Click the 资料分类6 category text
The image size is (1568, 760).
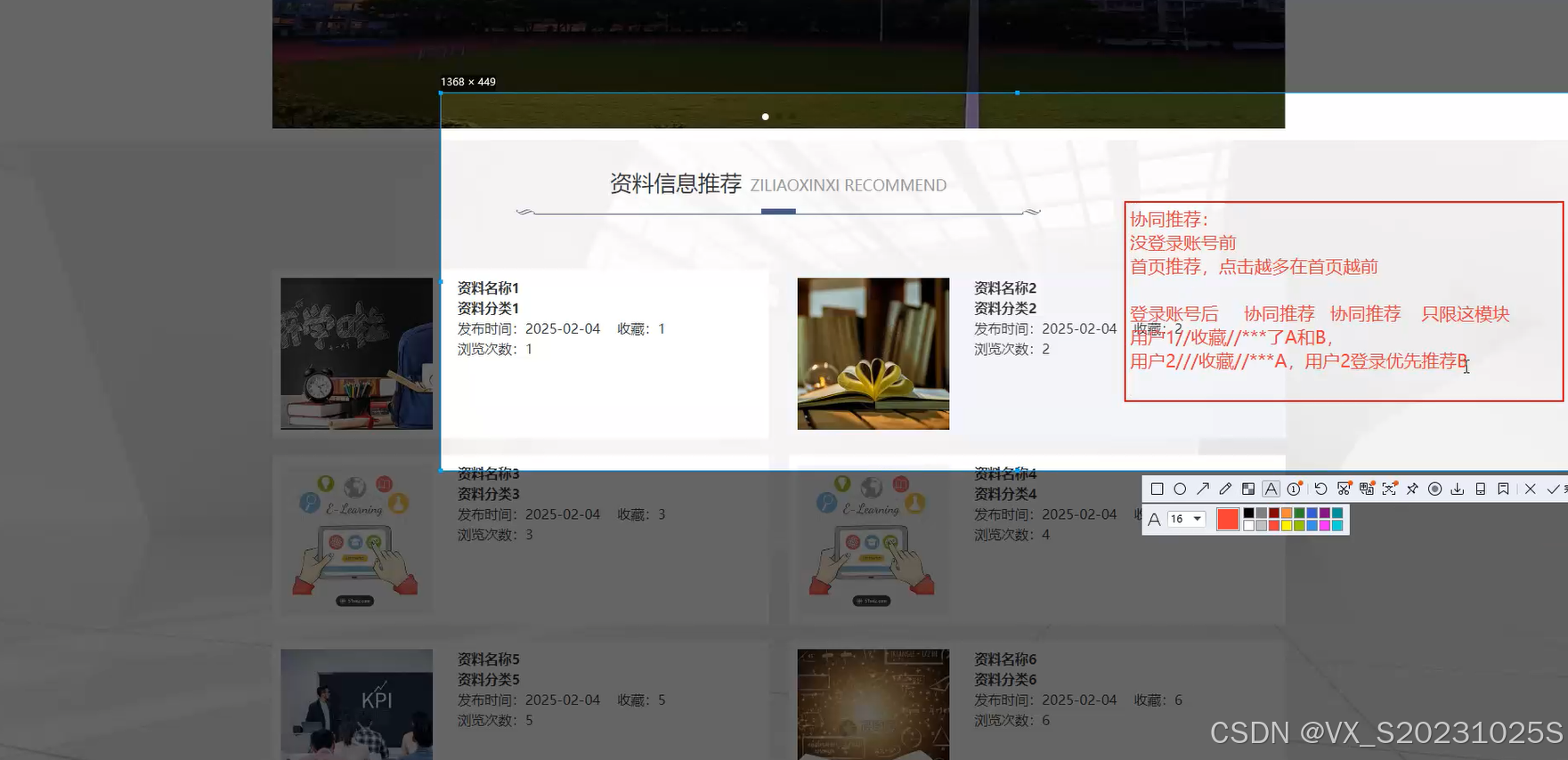click(x=1005, y=680)
